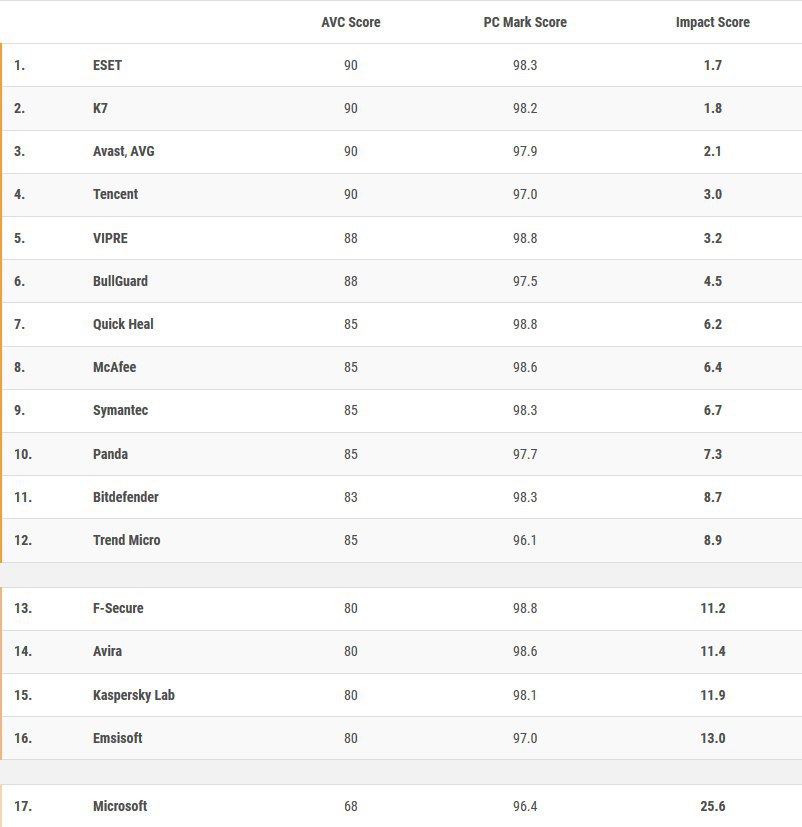
Task: Select the Trend Micro row label
Action: pyautogui.click(x=127, y=541)
